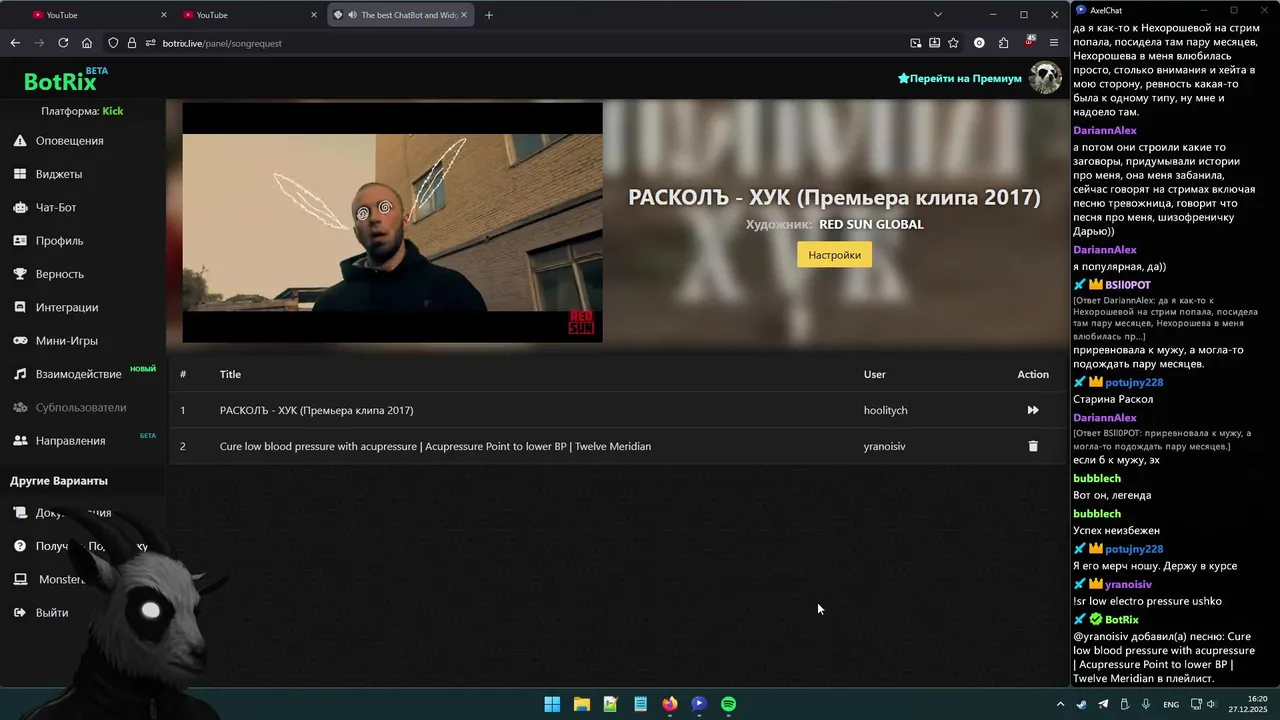Click Перейти на Премиум link
1280x720 pixels.
pos(960,78)
